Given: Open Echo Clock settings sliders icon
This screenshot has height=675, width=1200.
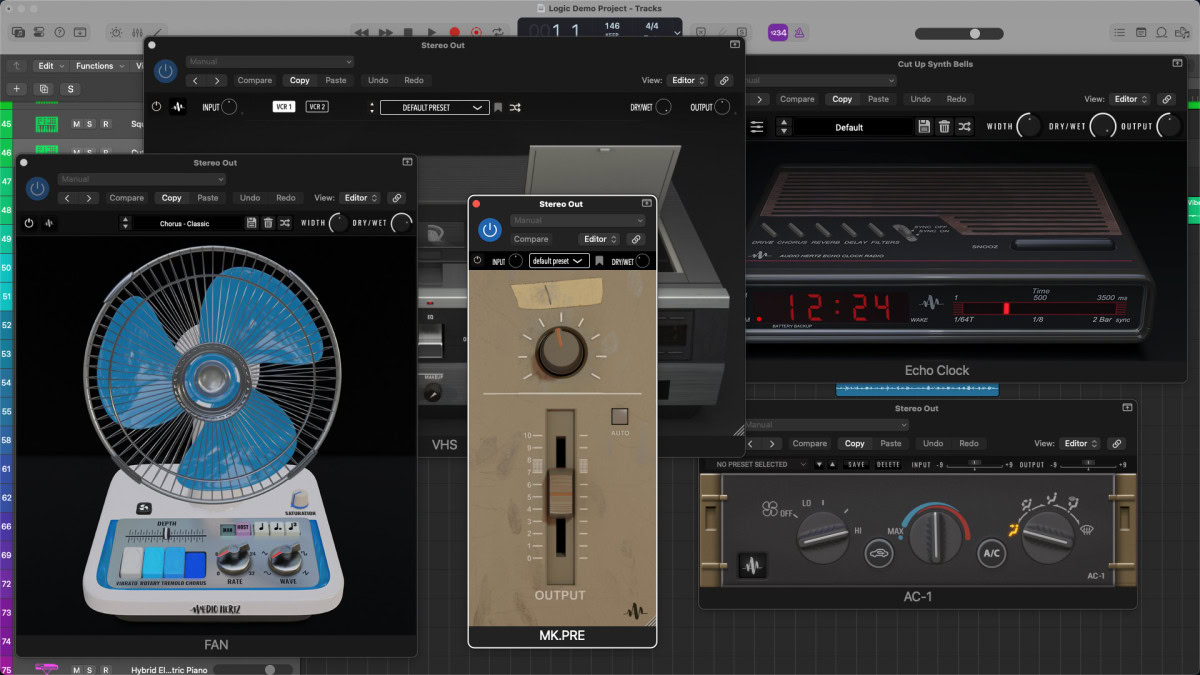Looking at the screenshot, I should point(757,127).
